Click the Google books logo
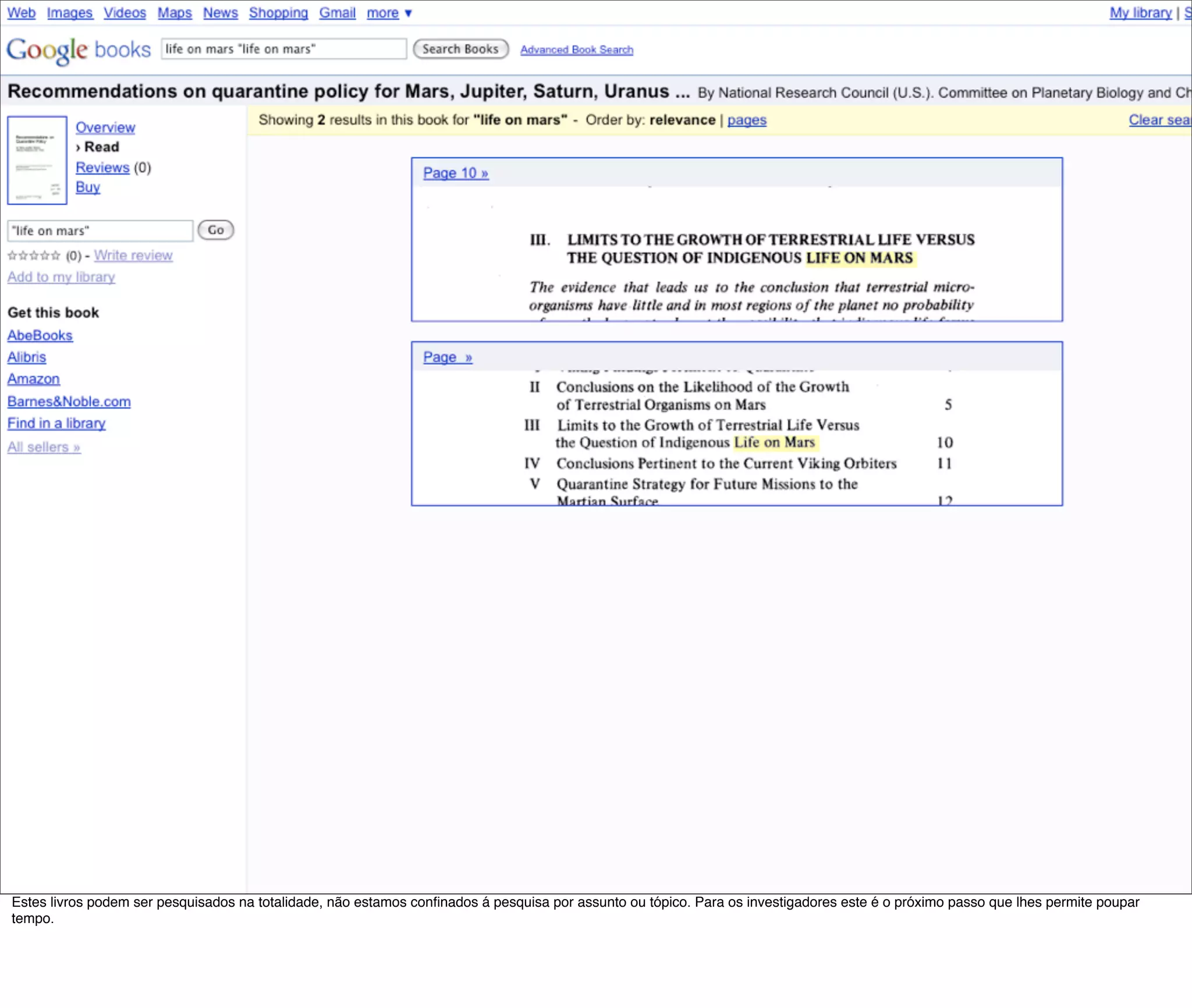This screenshot has height=1008, width=1192. [x=78, y=50]
